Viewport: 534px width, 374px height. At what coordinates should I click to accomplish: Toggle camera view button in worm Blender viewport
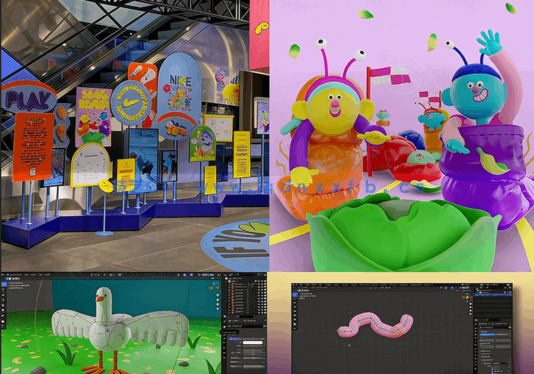click(471, 311)
